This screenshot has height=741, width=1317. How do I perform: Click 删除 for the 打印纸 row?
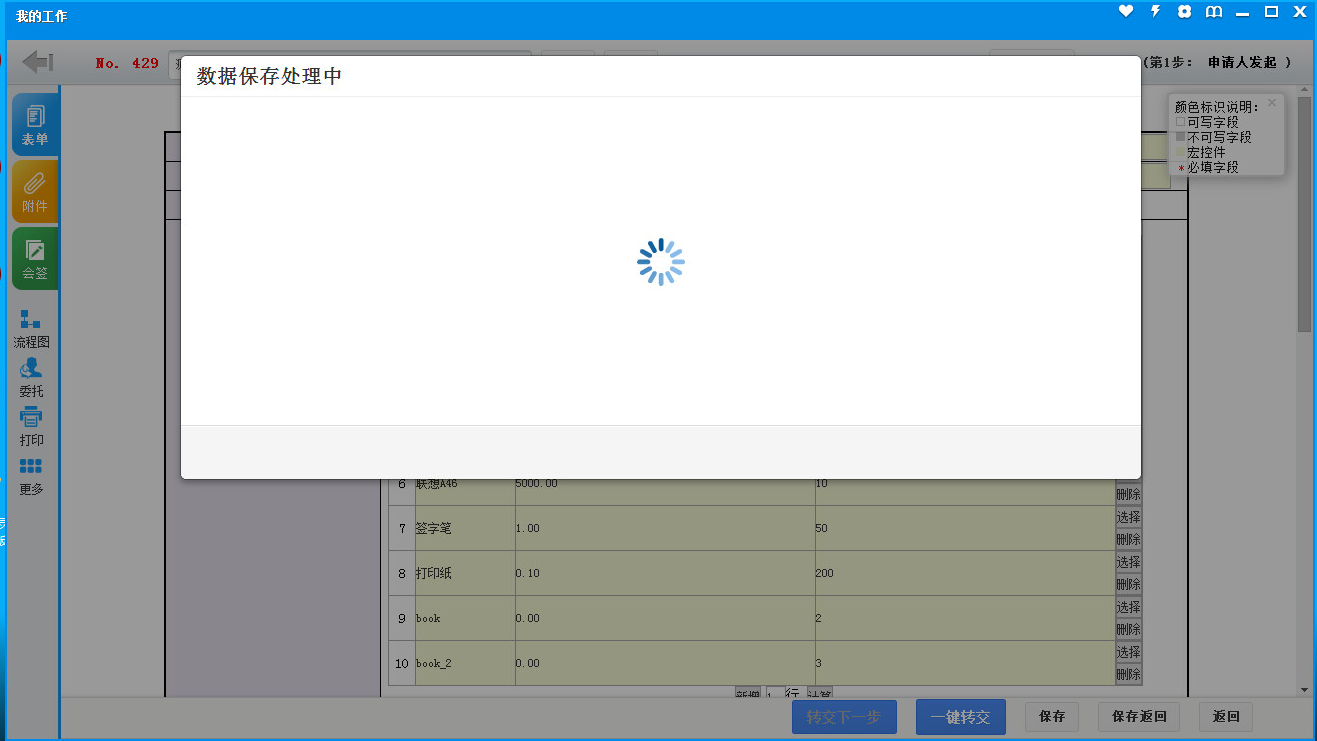[1128, 584]
